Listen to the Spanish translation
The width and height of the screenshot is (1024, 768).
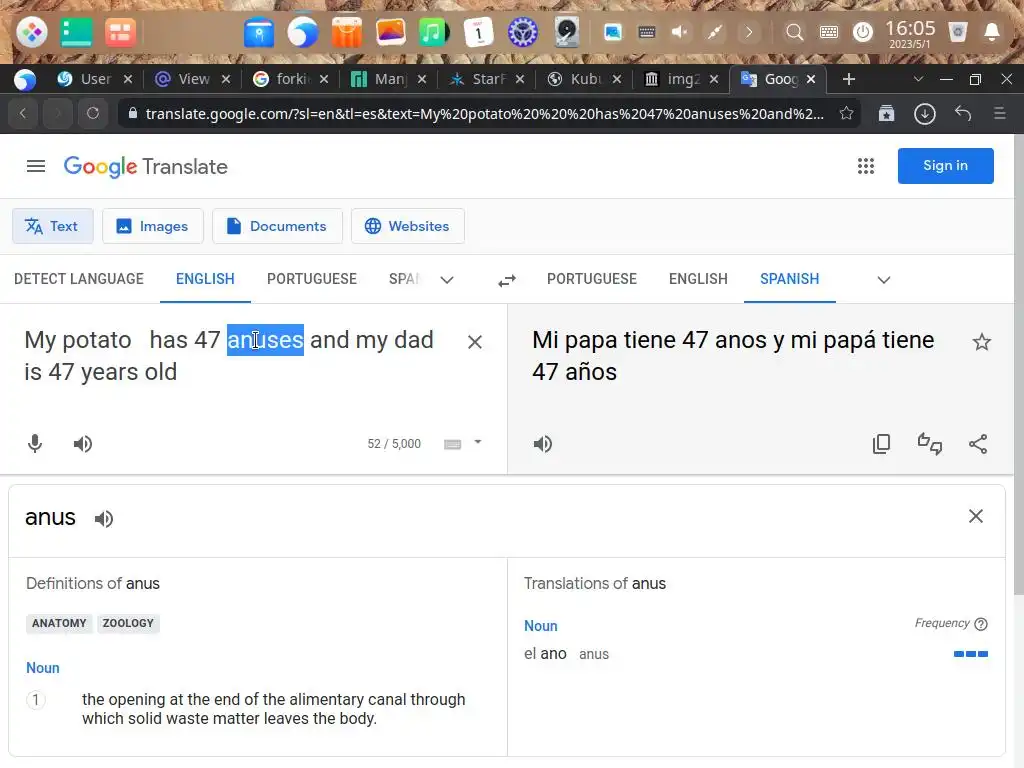(x=543, y=444)
